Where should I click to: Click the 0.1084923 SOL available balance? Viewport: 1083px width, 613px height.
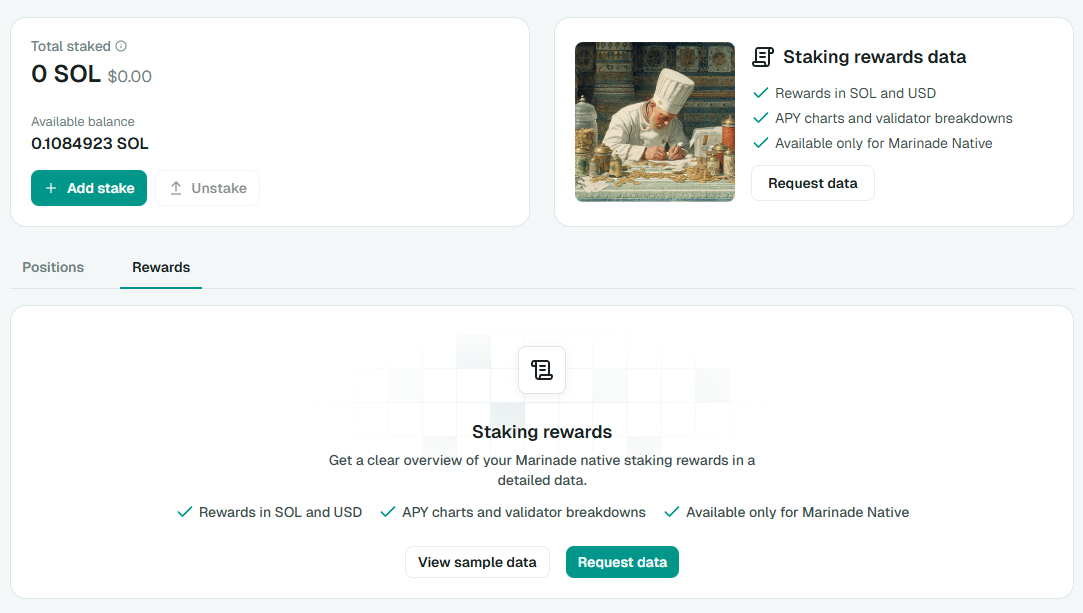click(90, 143)
